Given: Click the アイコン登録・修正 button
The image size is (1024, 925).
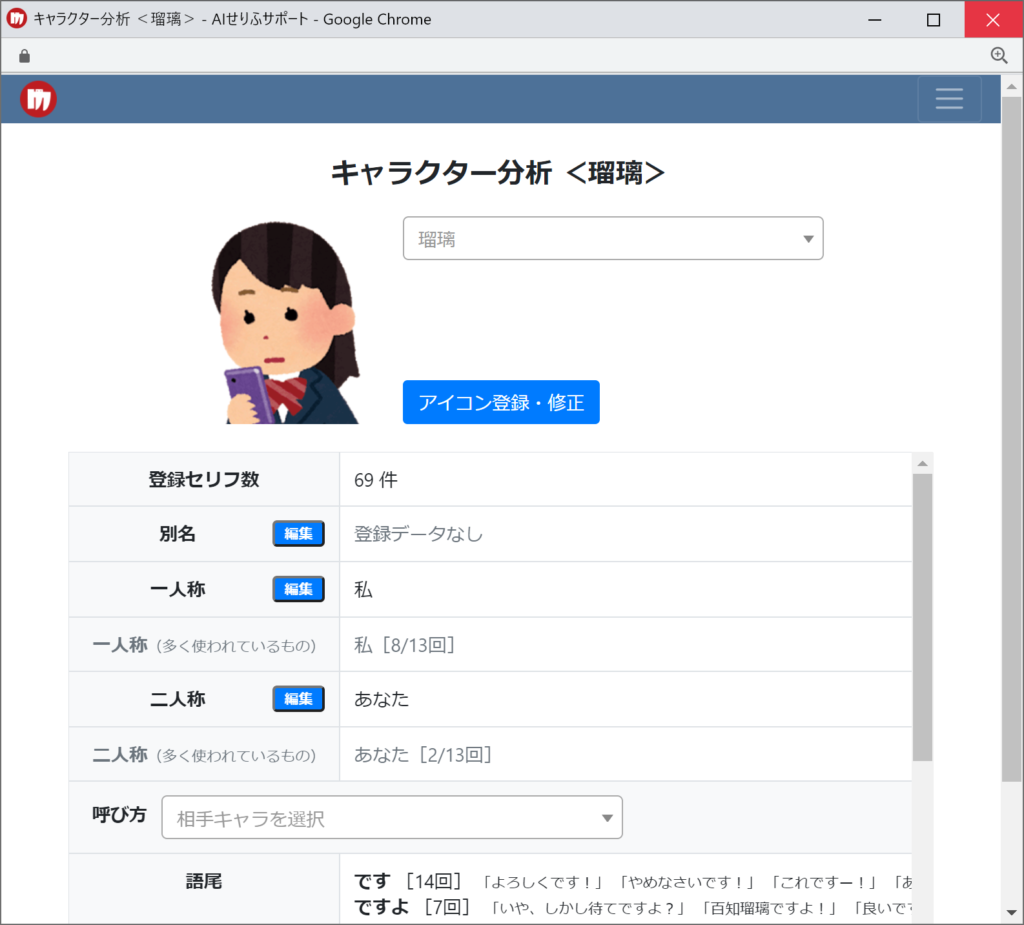Looking at the screenshot, I should 501,402.
